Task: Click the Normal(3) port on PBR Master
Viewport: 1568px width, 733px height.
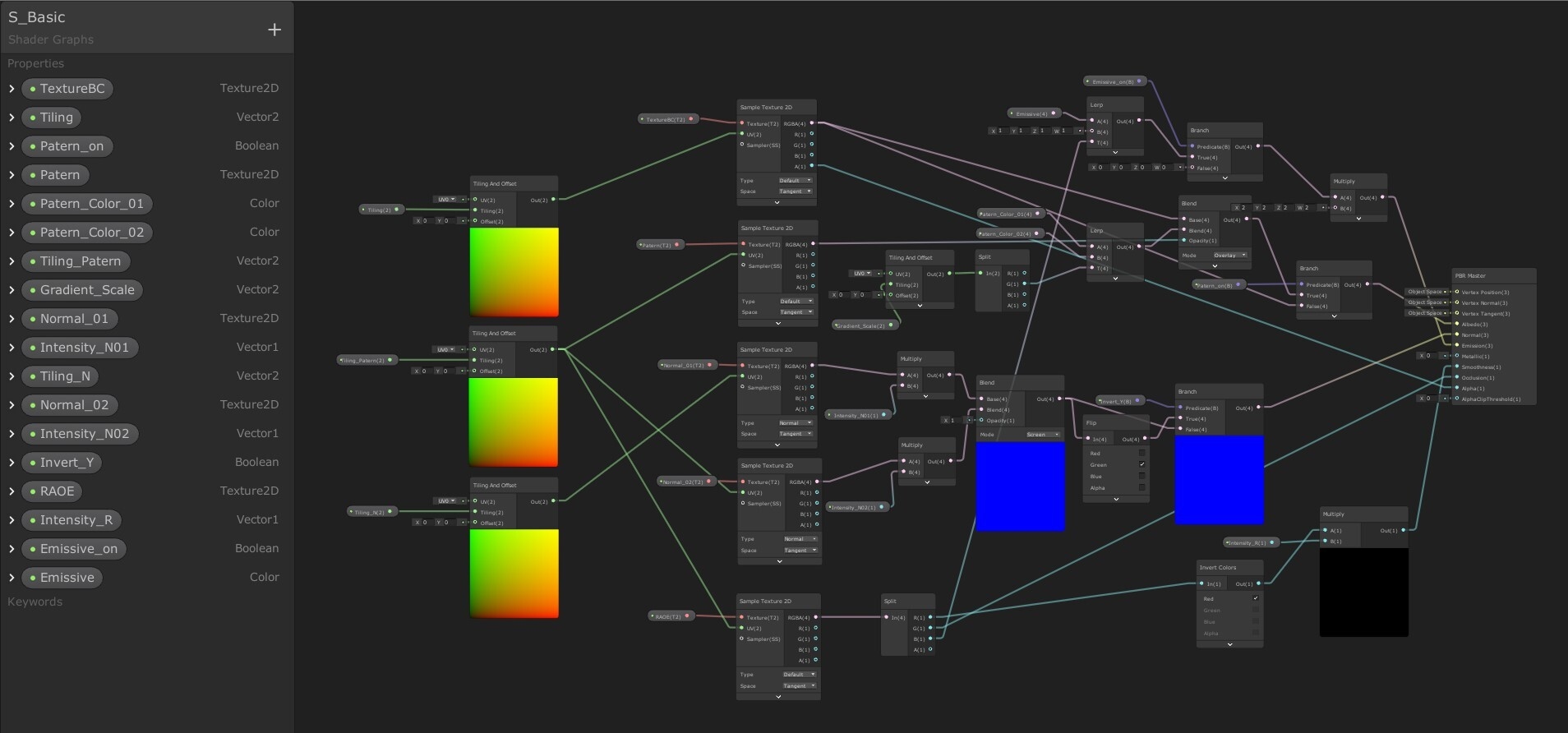Action: click(1457, 334)
